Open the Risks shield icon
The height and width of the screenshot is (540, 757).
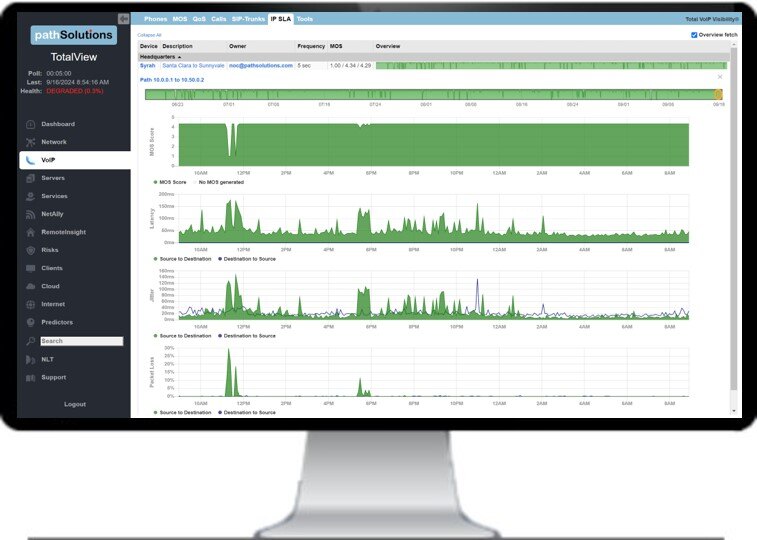pos(31,250)
